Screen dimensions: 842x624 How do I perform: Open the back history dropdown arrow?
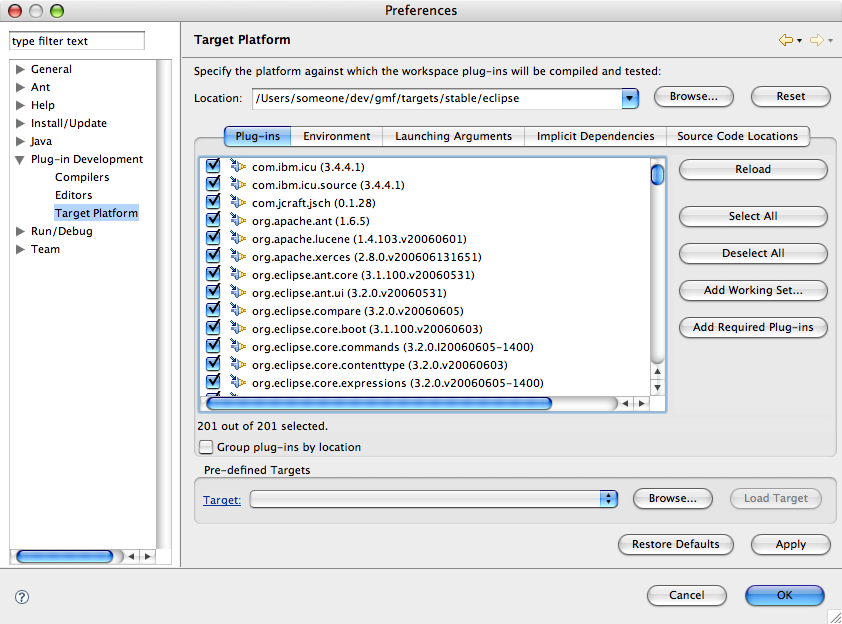point(800,41)
